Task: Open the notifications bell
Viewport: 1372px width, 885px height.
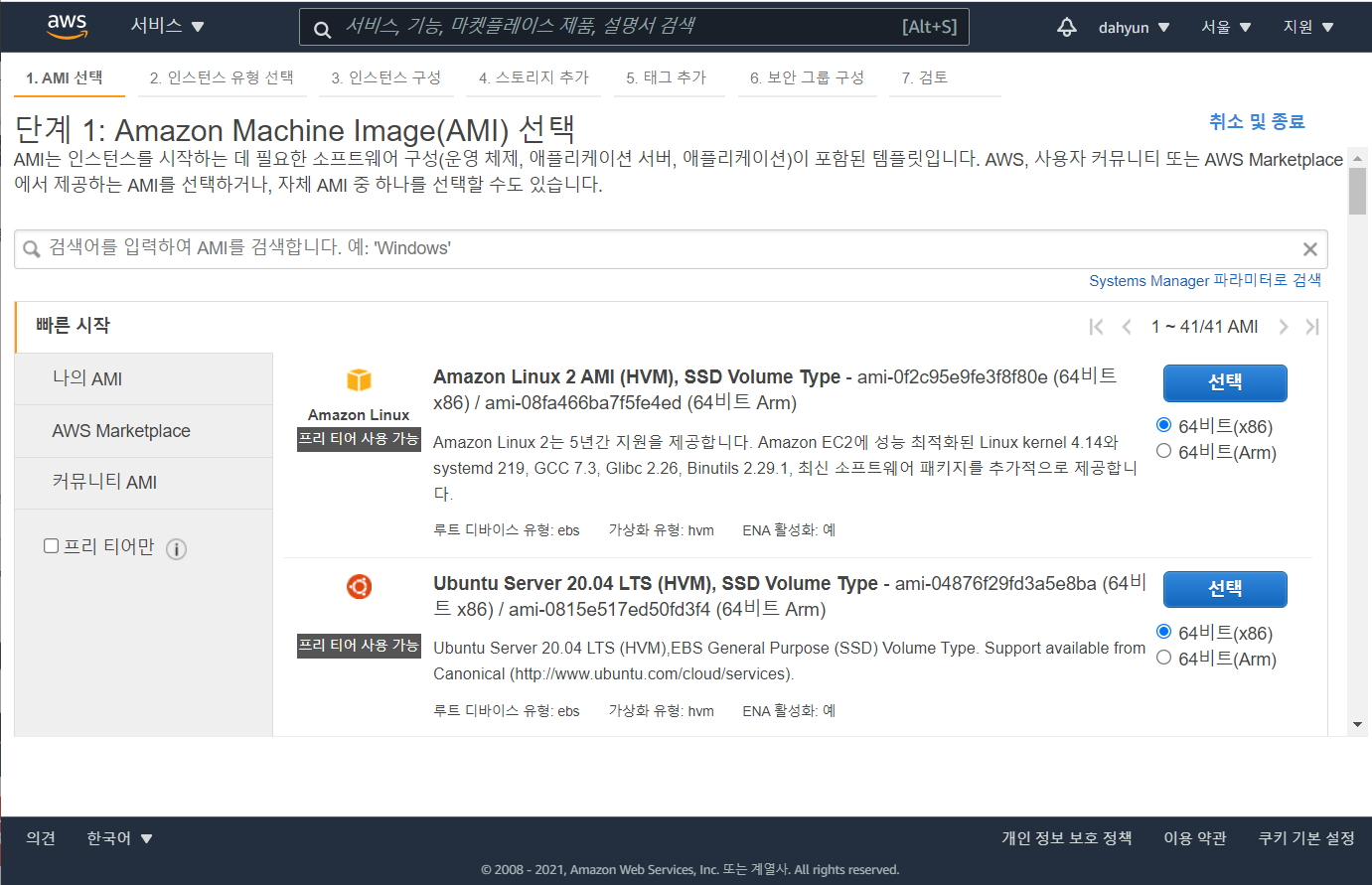Action: click(x=1067, y=27)
